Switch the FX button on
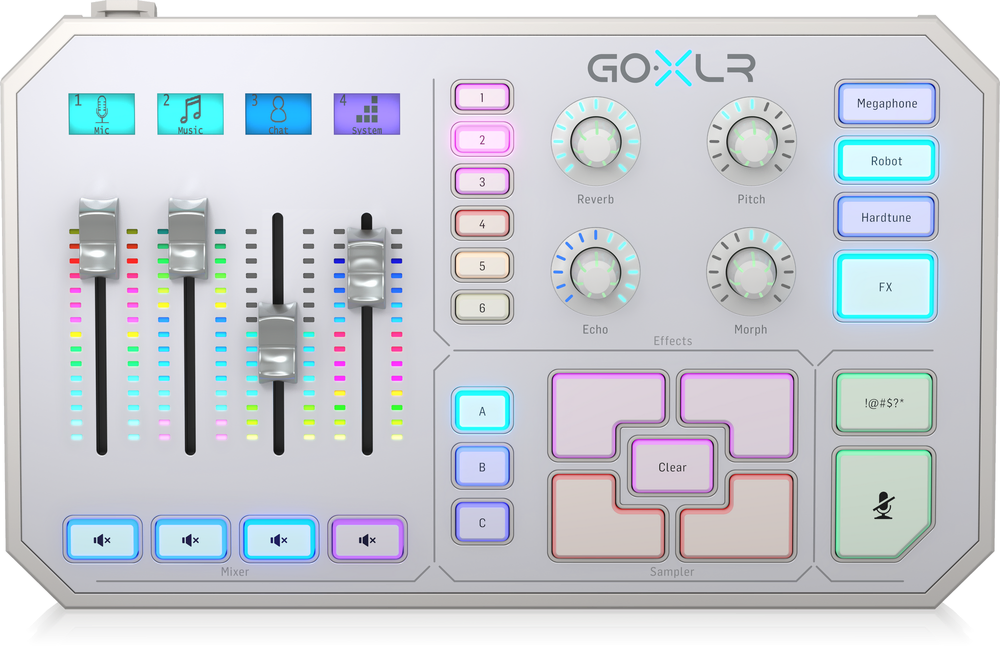This screenshot has height=646, width=1000. tap(886, 287)
